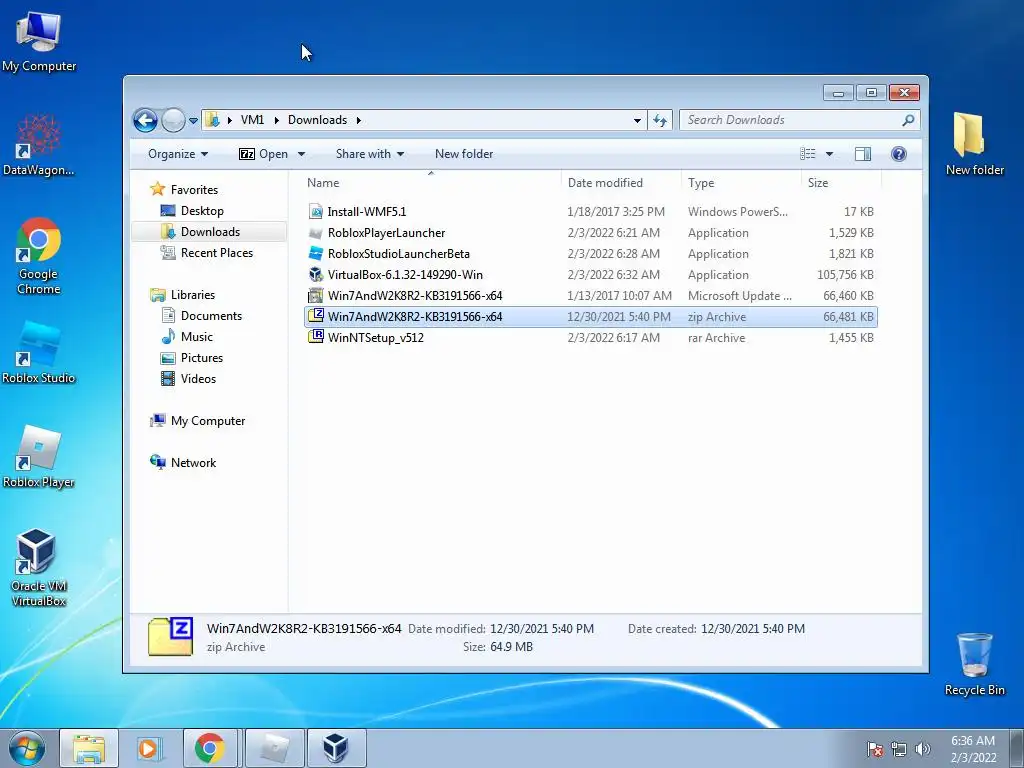
Task: Open the Organize menu
Action: tap(178, 154)
